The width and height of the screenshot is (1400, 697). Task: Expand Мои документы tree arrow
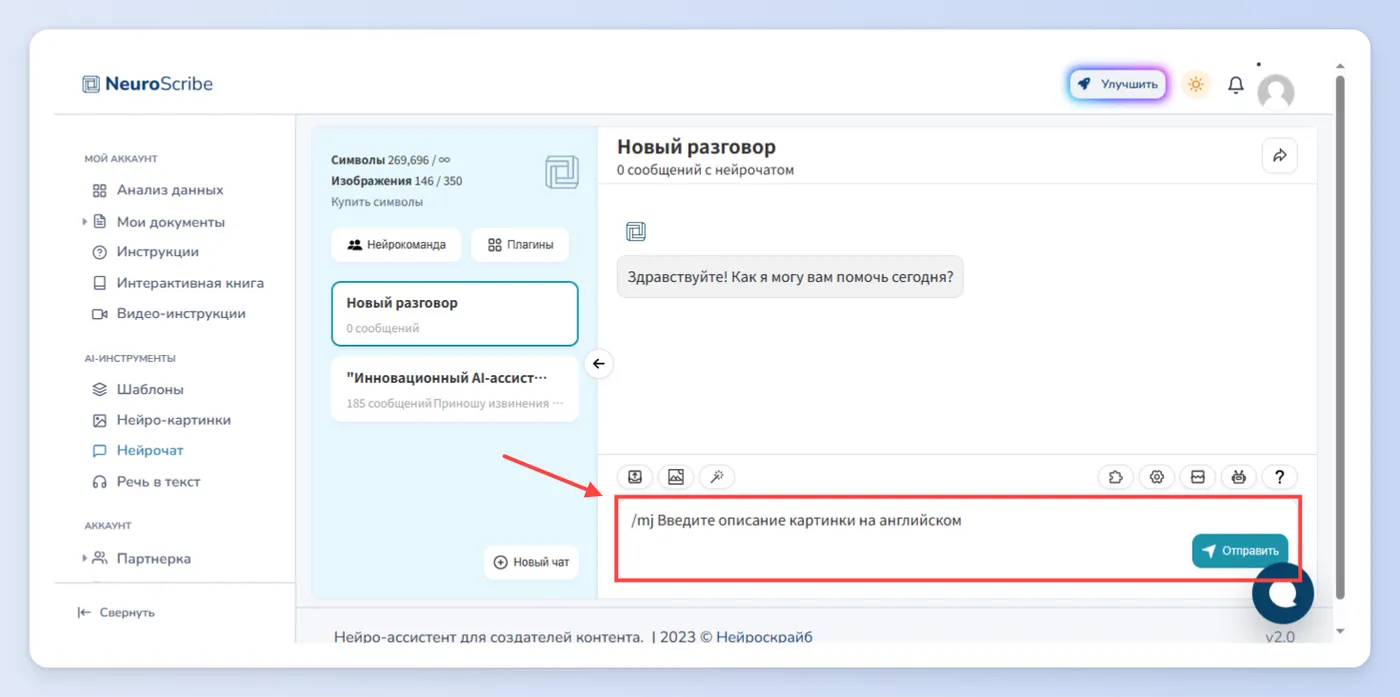(85, 222)
